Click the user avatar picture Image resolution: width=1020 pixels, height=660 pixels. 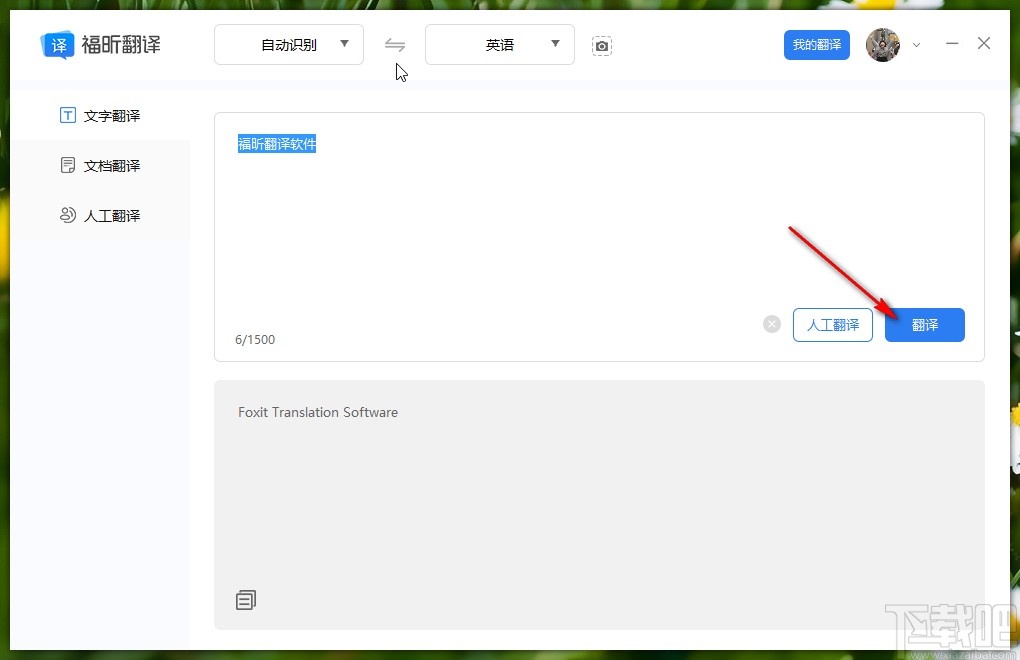tap(883, 45)
